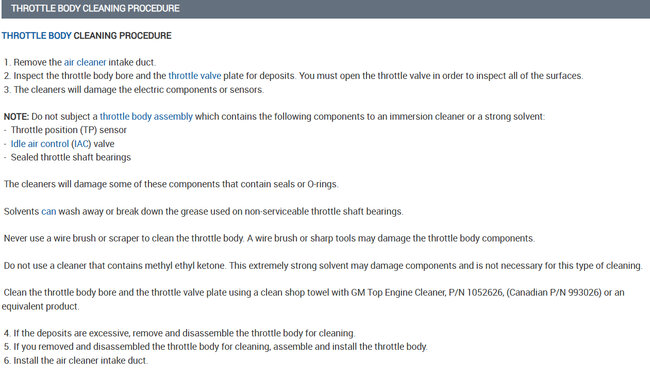The width and height of the screenshot is (650, 372).
Task: Click the 'Canadian P/N 993026' text
Action: click(x=554, y=293)
